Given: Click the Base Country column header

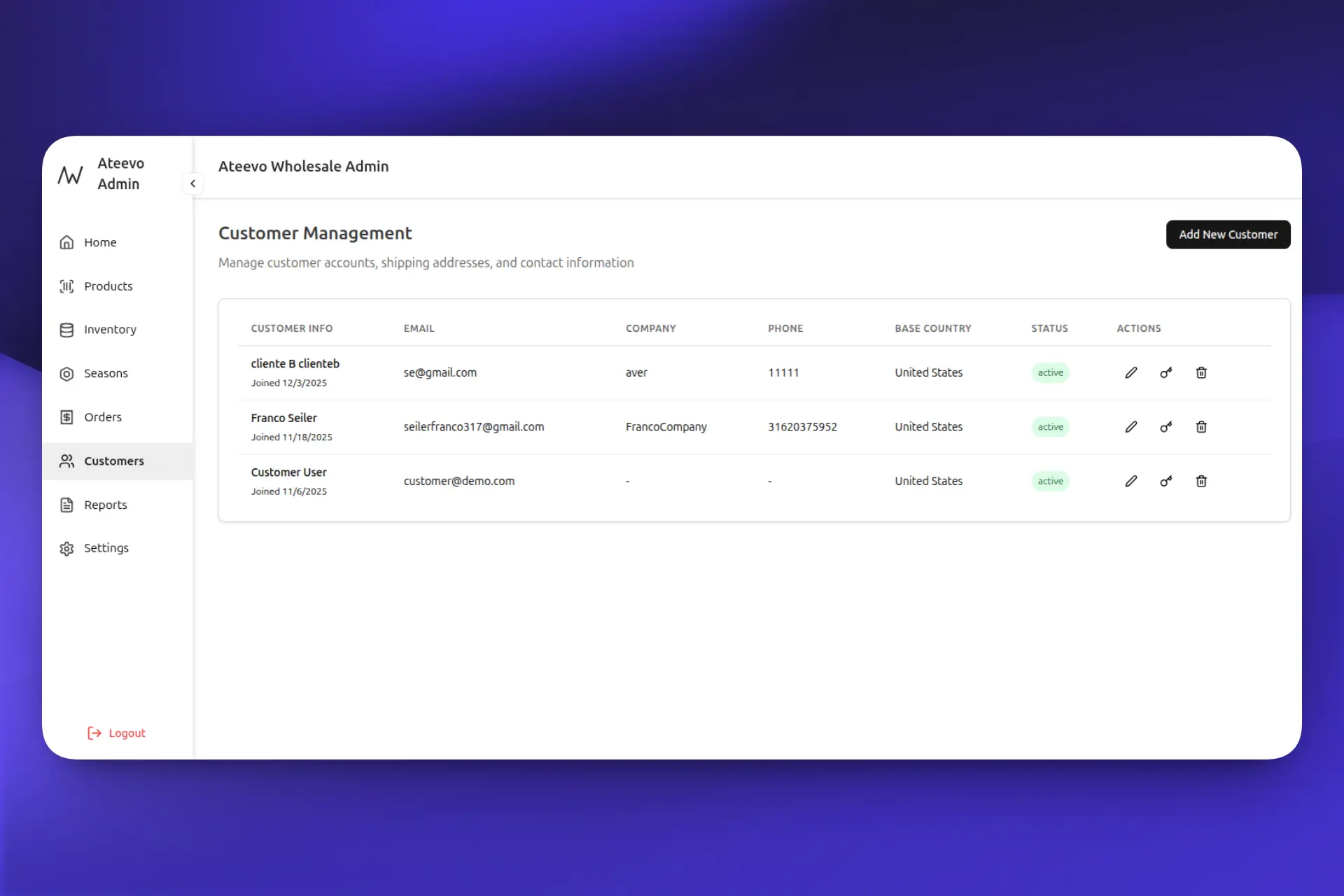Looking at the screenshot, I should tap(933, 328).
